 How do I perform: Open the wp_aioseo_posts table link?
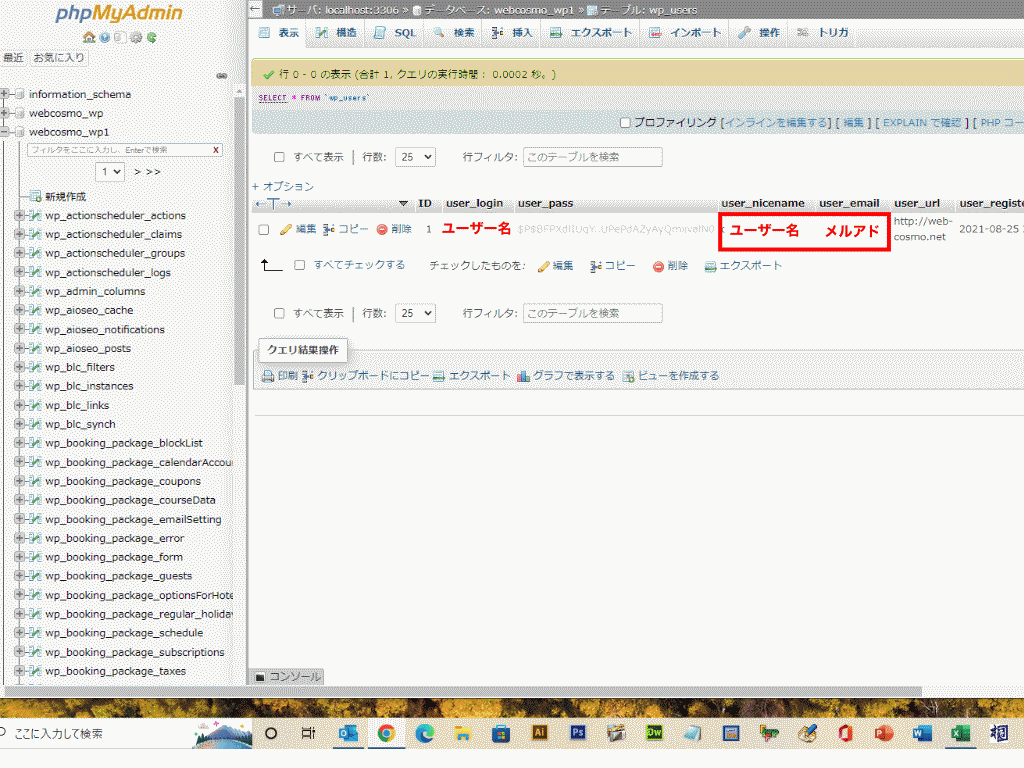click(x=88, y=348)
